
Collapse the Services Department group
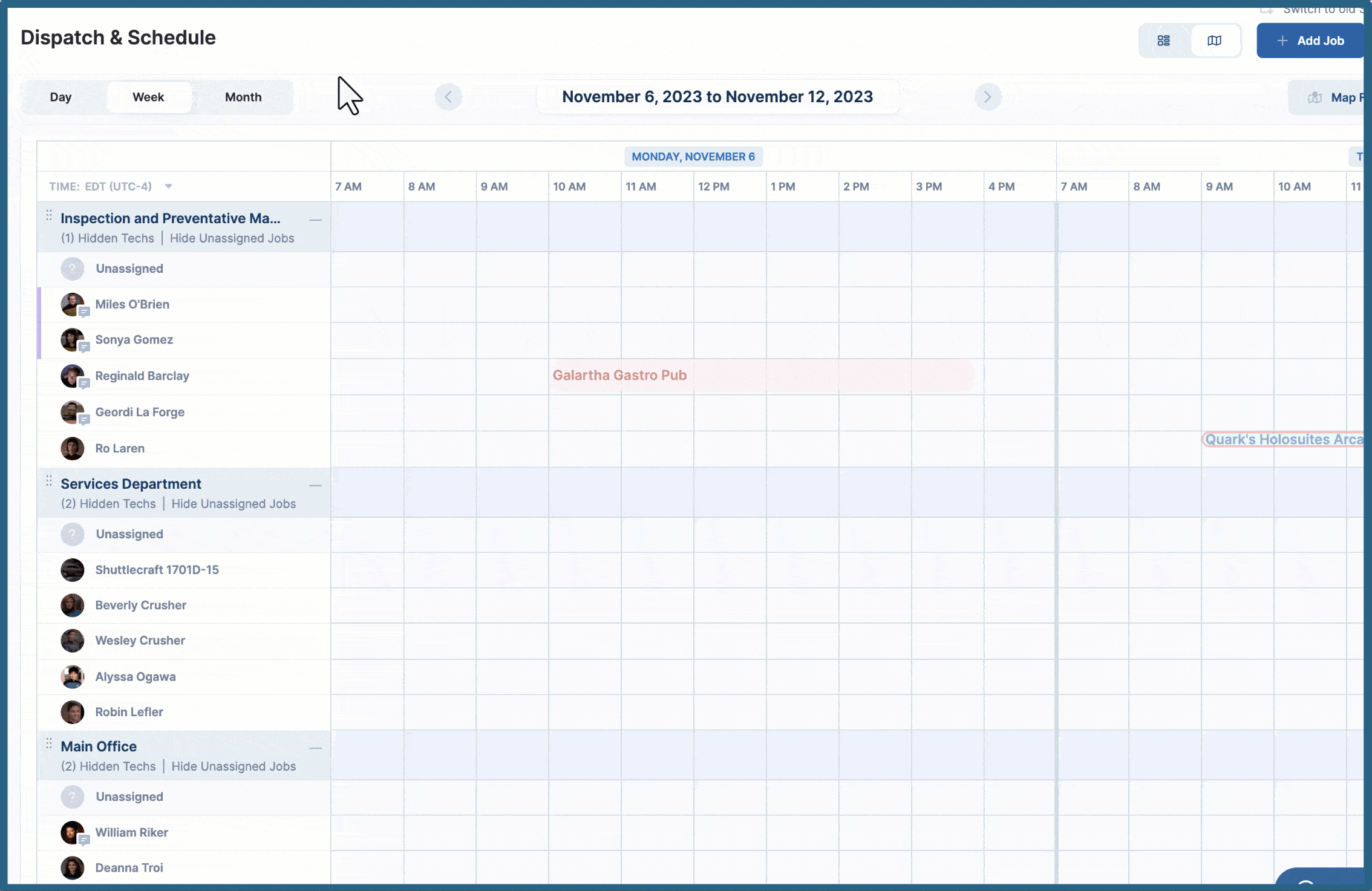[x=315, y=485]
